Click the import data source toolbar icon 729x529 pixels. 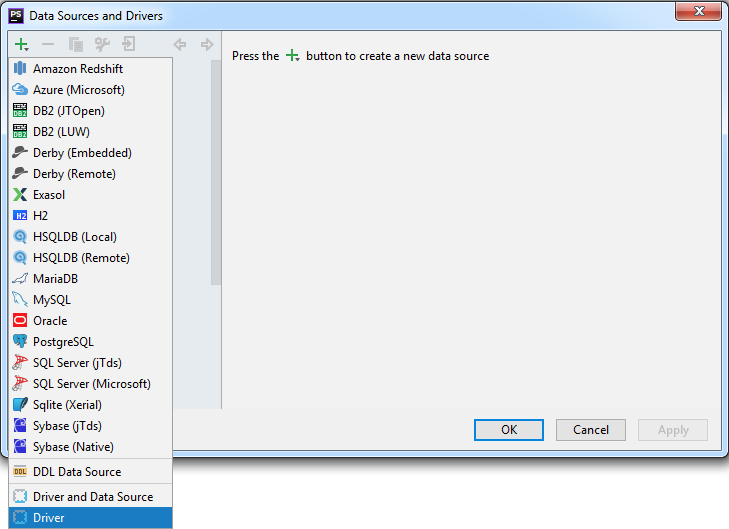(129, 45)
